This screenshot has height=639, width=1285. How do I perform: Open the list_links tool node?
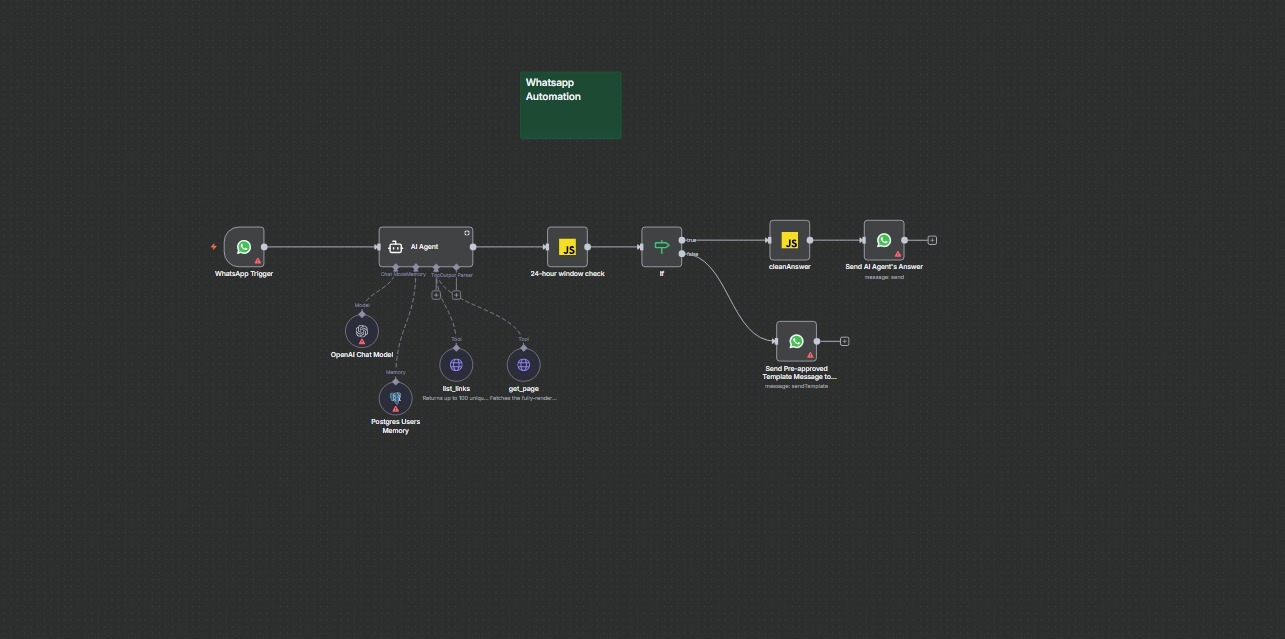(x=456, y=365)
